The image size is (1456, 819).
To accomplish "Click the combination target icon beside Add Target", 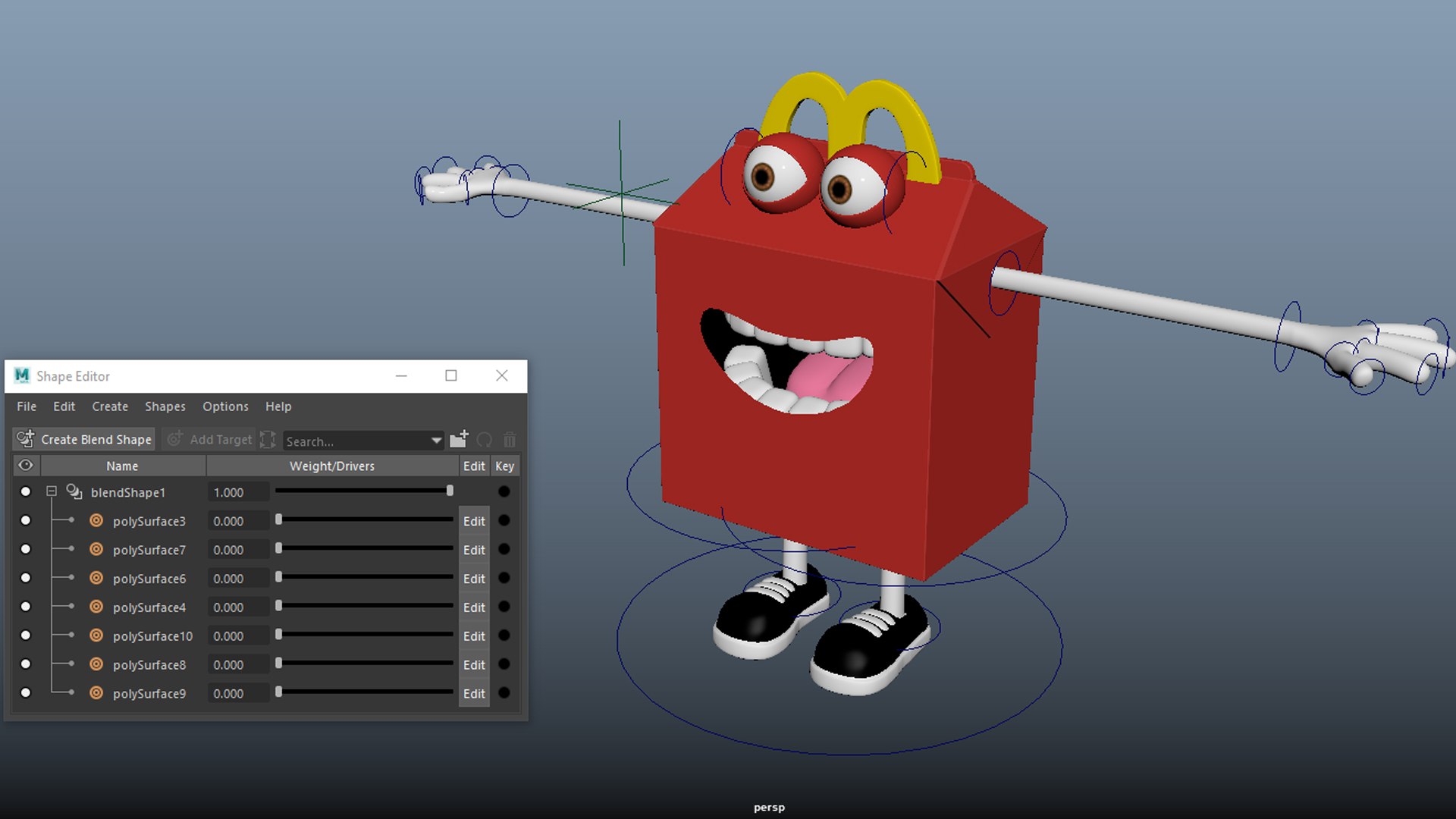I will pyautogui.click(x=268, y=439).
